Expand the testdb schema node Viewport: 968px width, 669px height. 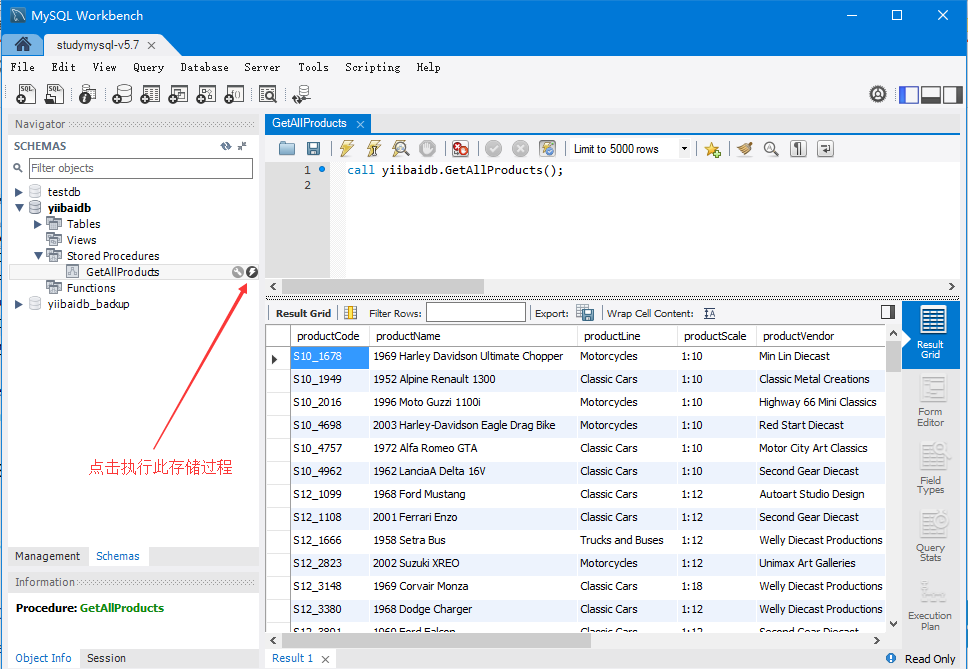19,192
